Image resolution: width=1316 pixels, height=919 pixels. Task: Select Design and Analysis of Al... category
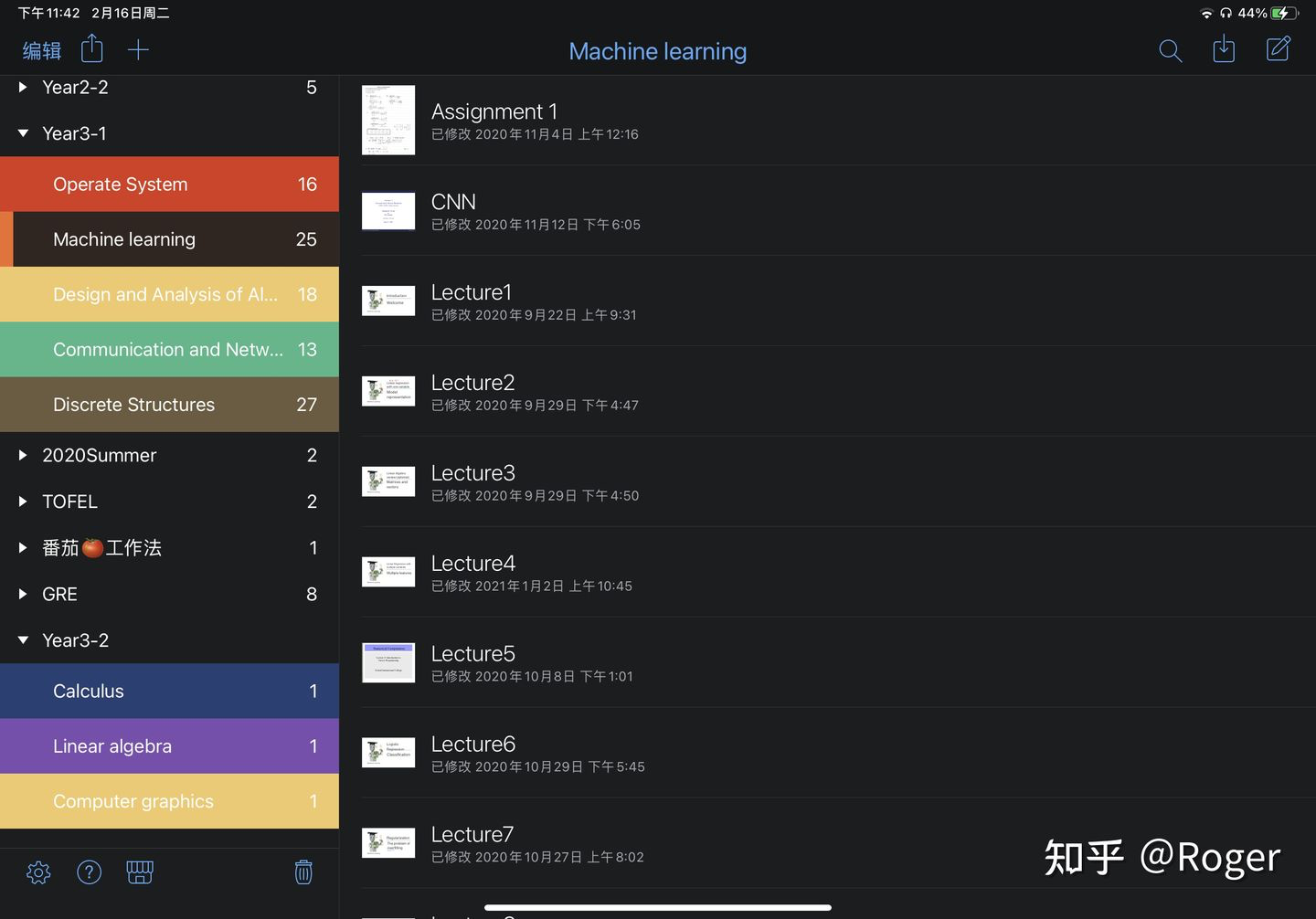pyautogui.click(x=169, y=294)
